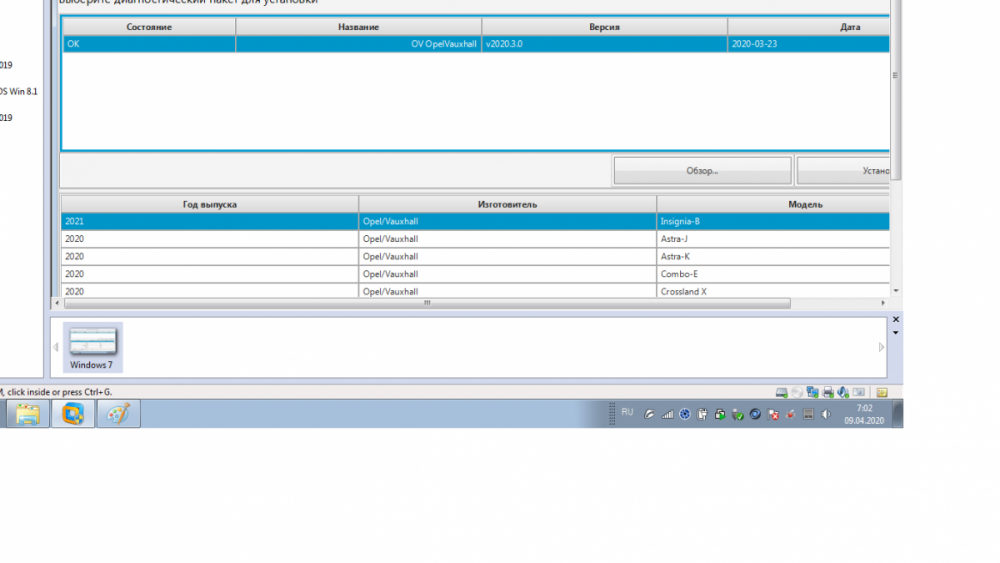Close the thumbnail bar with the X

tap(895, 319)
